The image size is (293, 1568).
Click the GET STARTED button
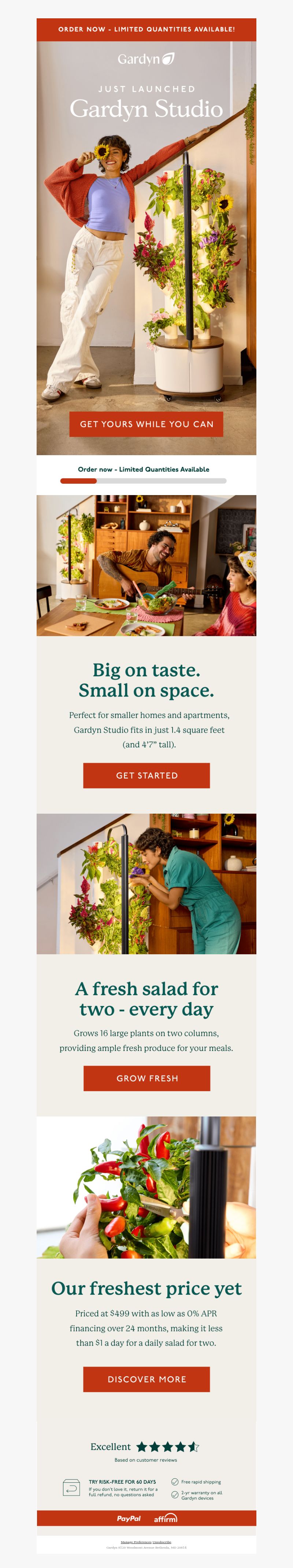click(146, 776)
